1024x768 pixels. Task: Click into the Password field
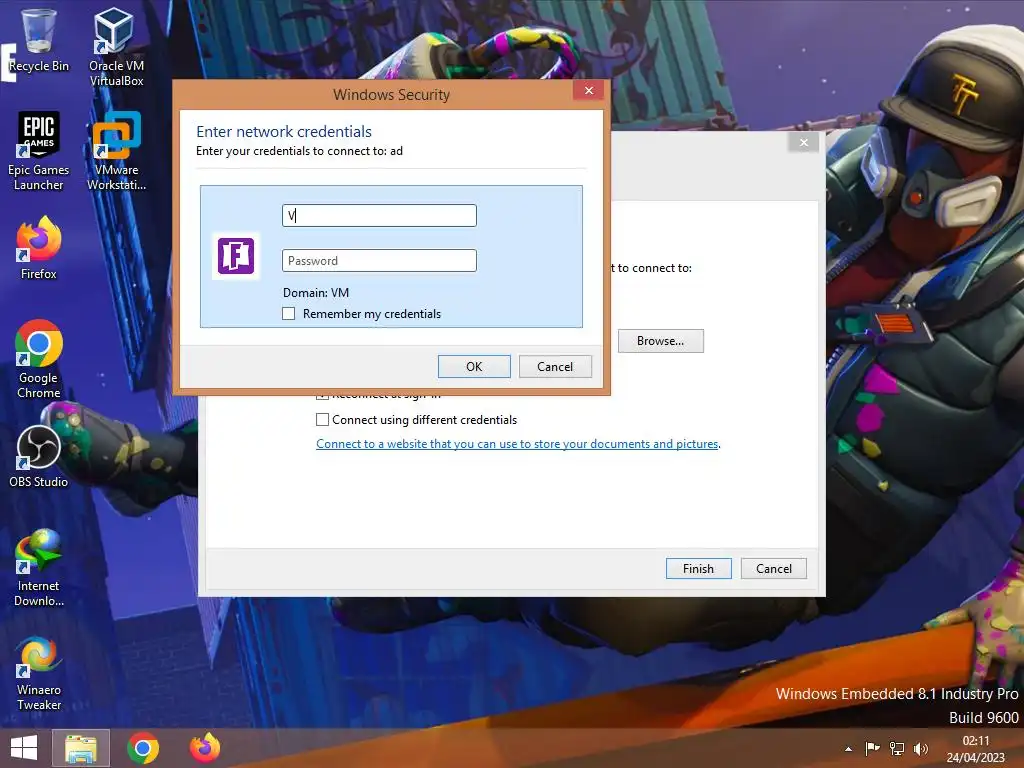pyautogui.click(x=379, y=261)
